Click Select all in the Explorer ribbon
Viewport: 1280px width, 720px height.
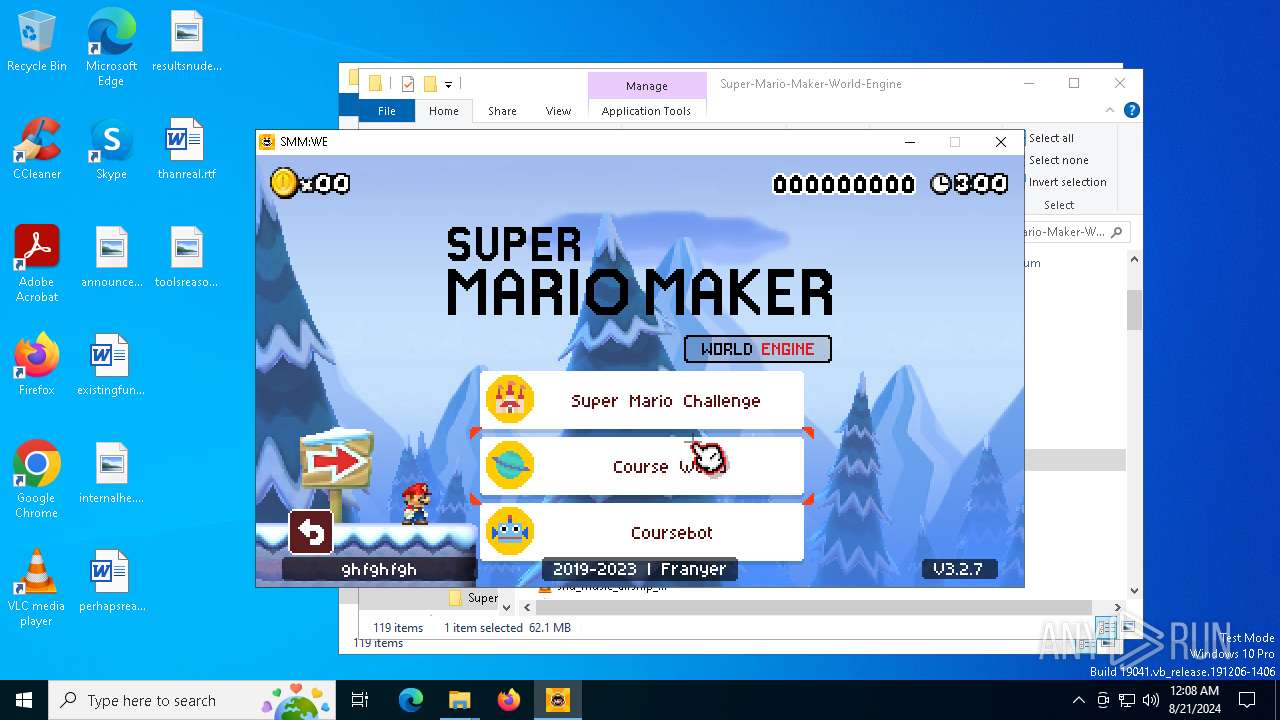pos(1051,138)
